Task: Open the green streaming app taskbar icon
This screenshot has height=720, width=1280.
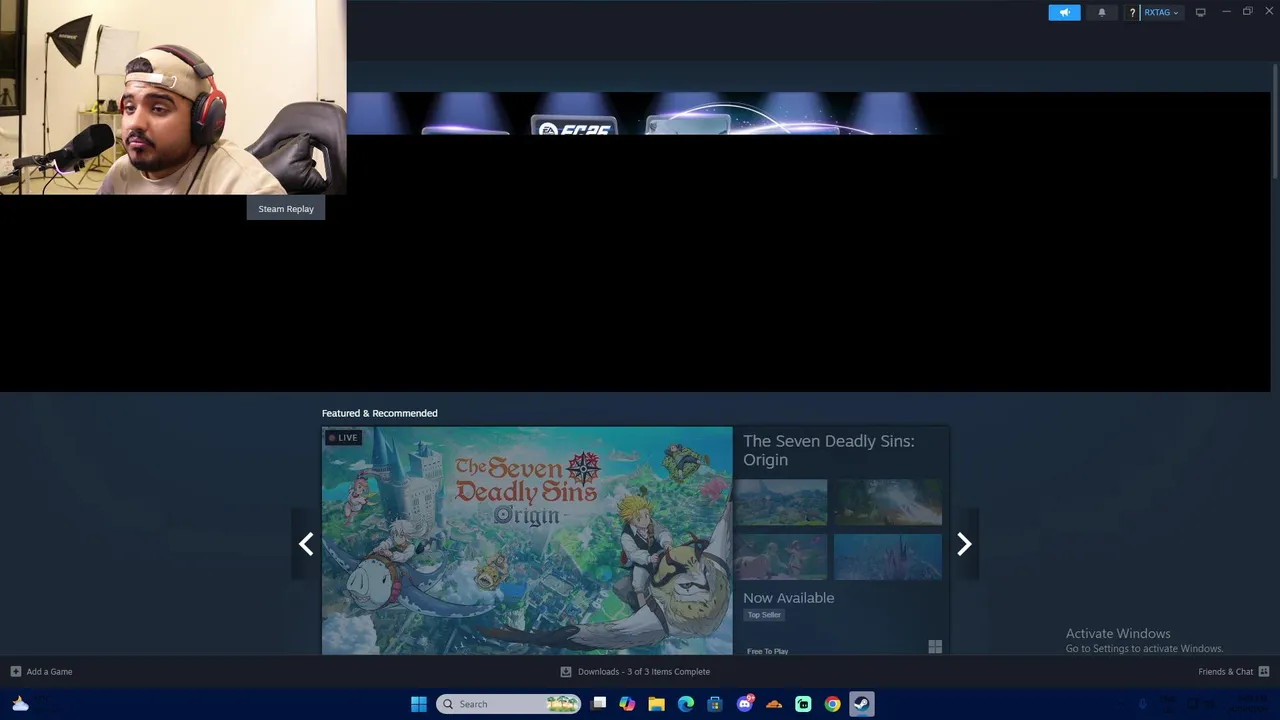Action: point(803,704)
